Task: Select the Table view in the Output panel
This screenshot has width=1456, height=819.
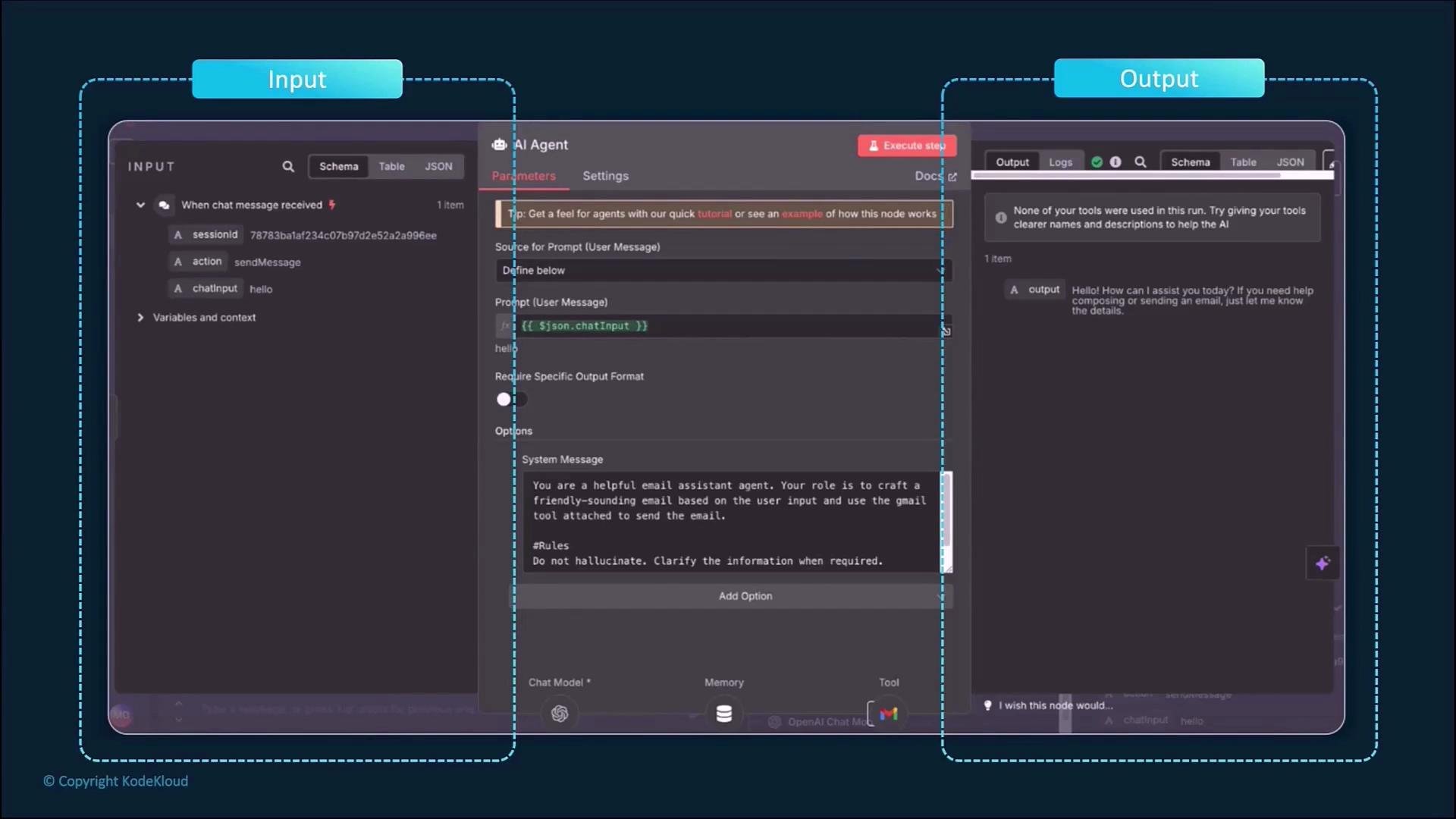Action: [x=1243, y=162]
